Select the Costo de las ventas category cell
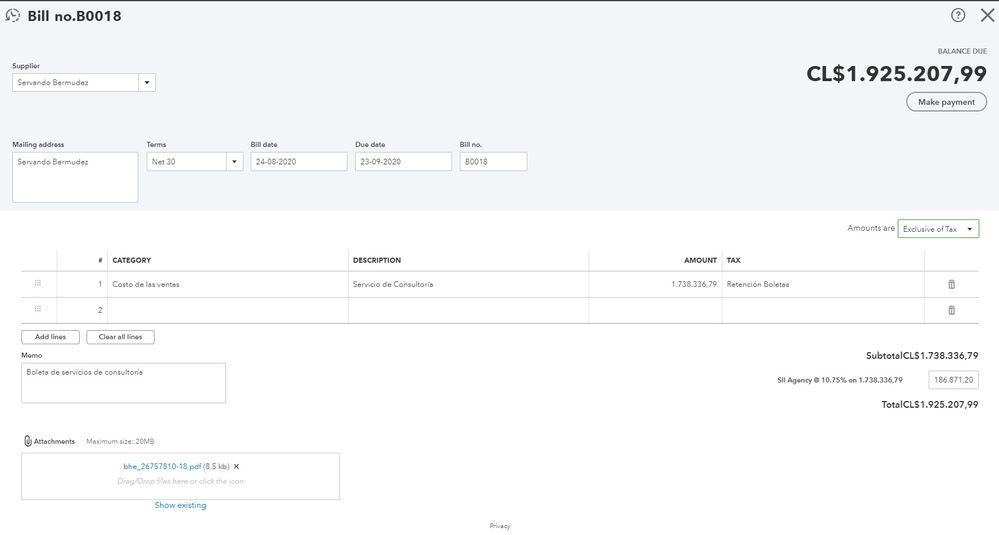The image size is (999, 535). 227,284
